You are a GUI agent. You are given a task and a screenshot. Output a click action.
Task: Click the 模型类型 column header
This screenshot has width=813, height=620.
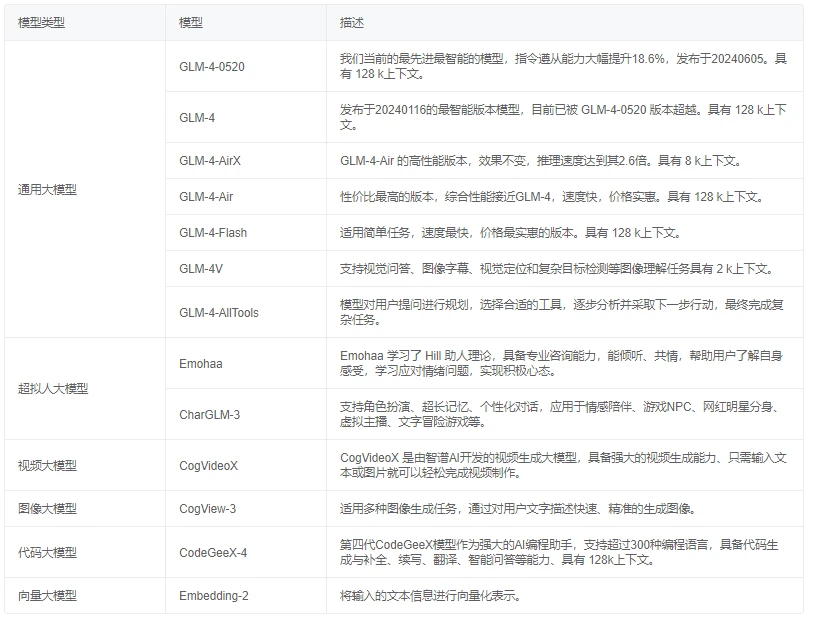tap(41, 23)
